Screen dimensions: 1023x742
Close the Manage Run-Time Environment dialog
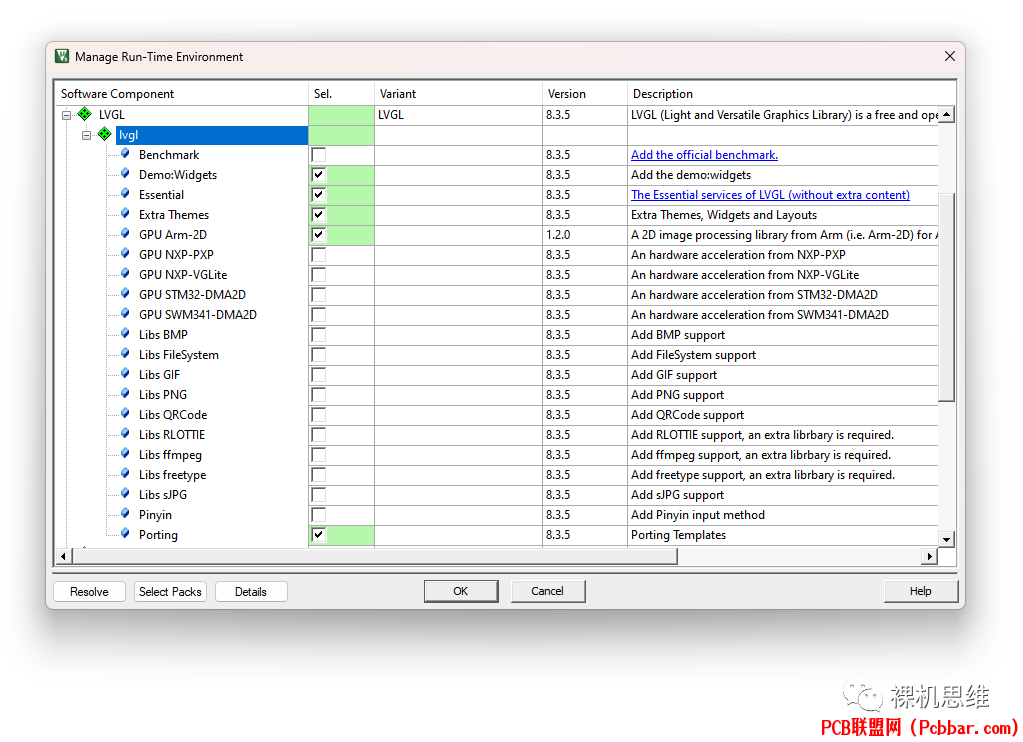pyautogui.click(x=950, y=57)
